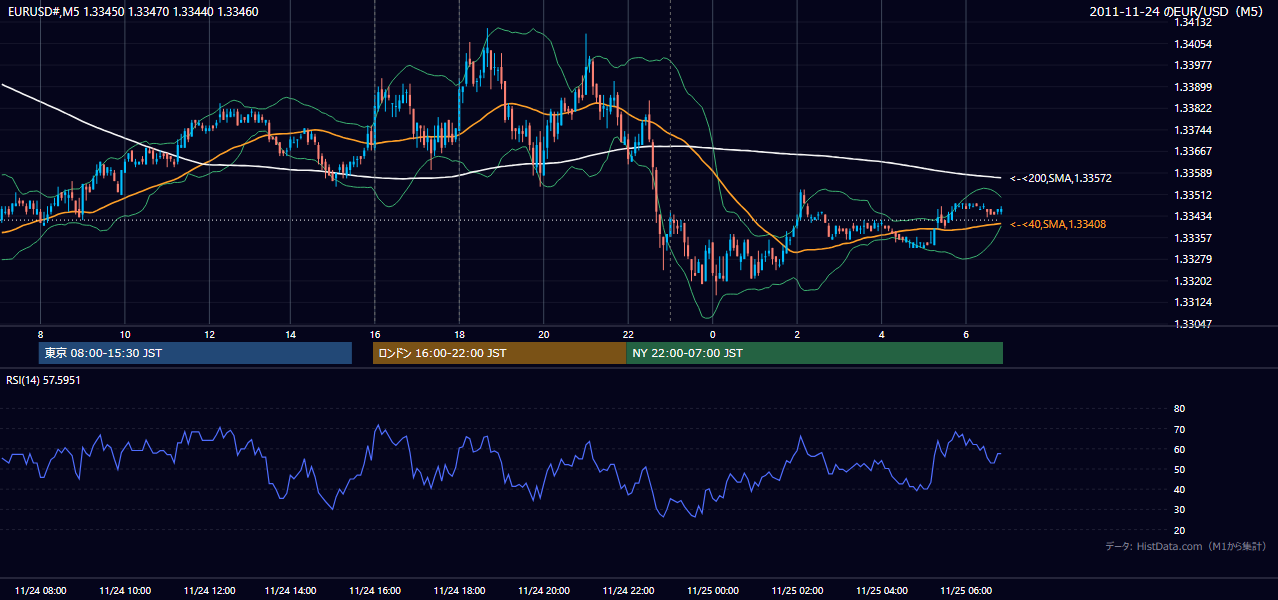Click price level 1.33202 on the axis
Viewport: 1278px width, 600px height.
click(x=1194, y=281)
